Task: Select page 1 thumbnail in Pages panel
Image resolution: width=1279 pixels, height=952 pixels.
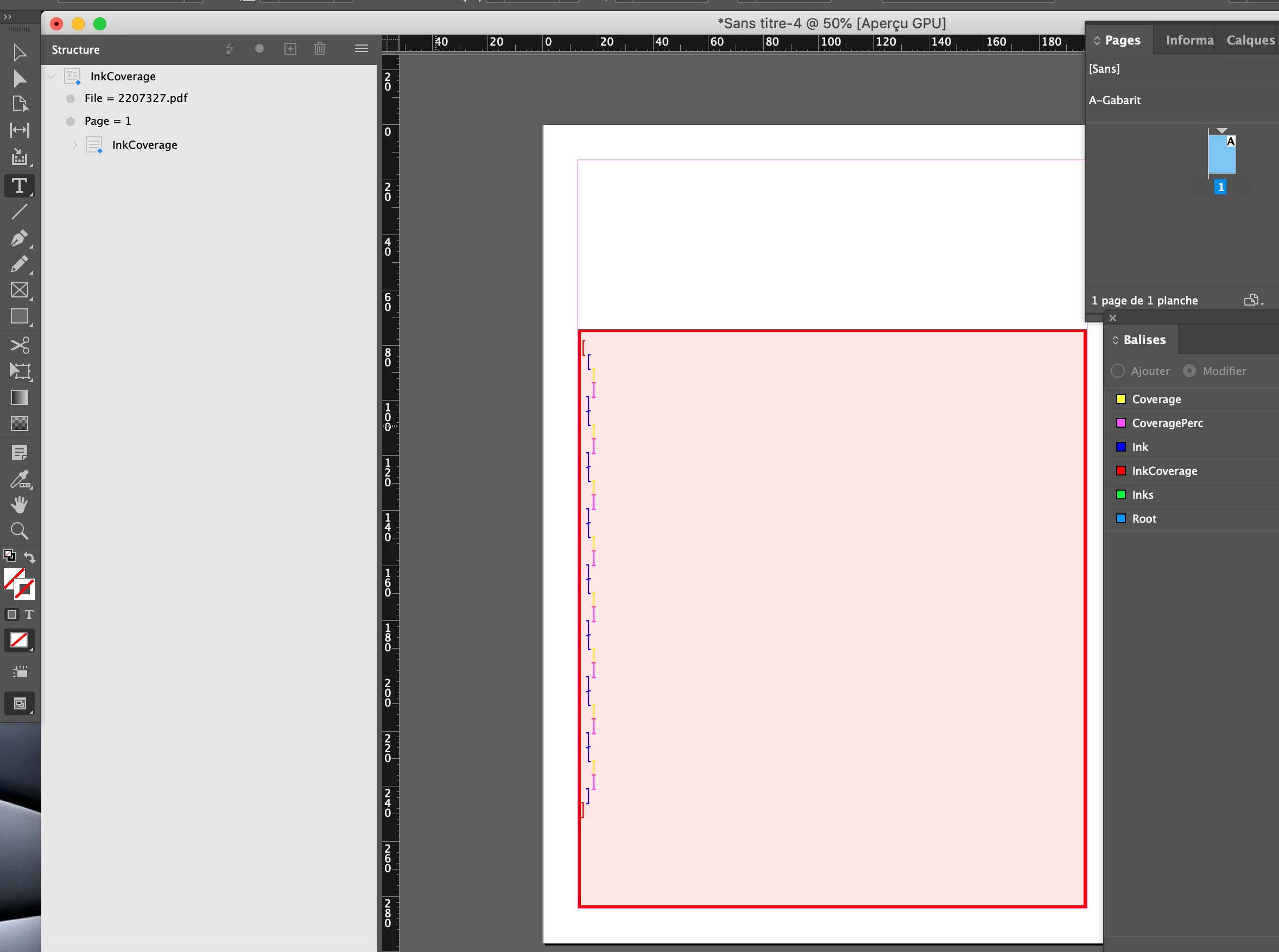Action: (1221, 155)
